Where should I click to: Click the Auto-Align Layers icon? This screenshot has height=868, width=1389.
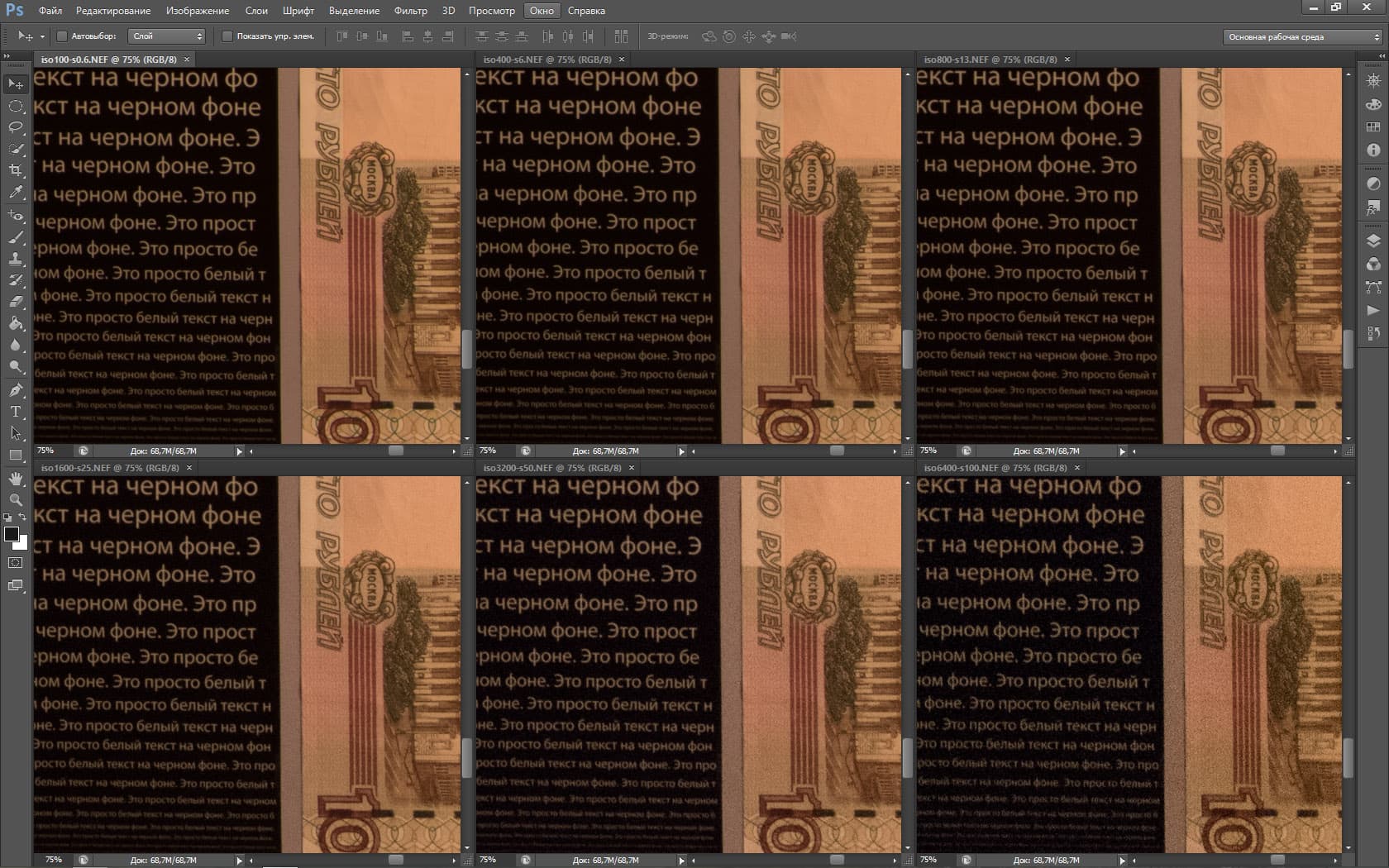(621, 36)
